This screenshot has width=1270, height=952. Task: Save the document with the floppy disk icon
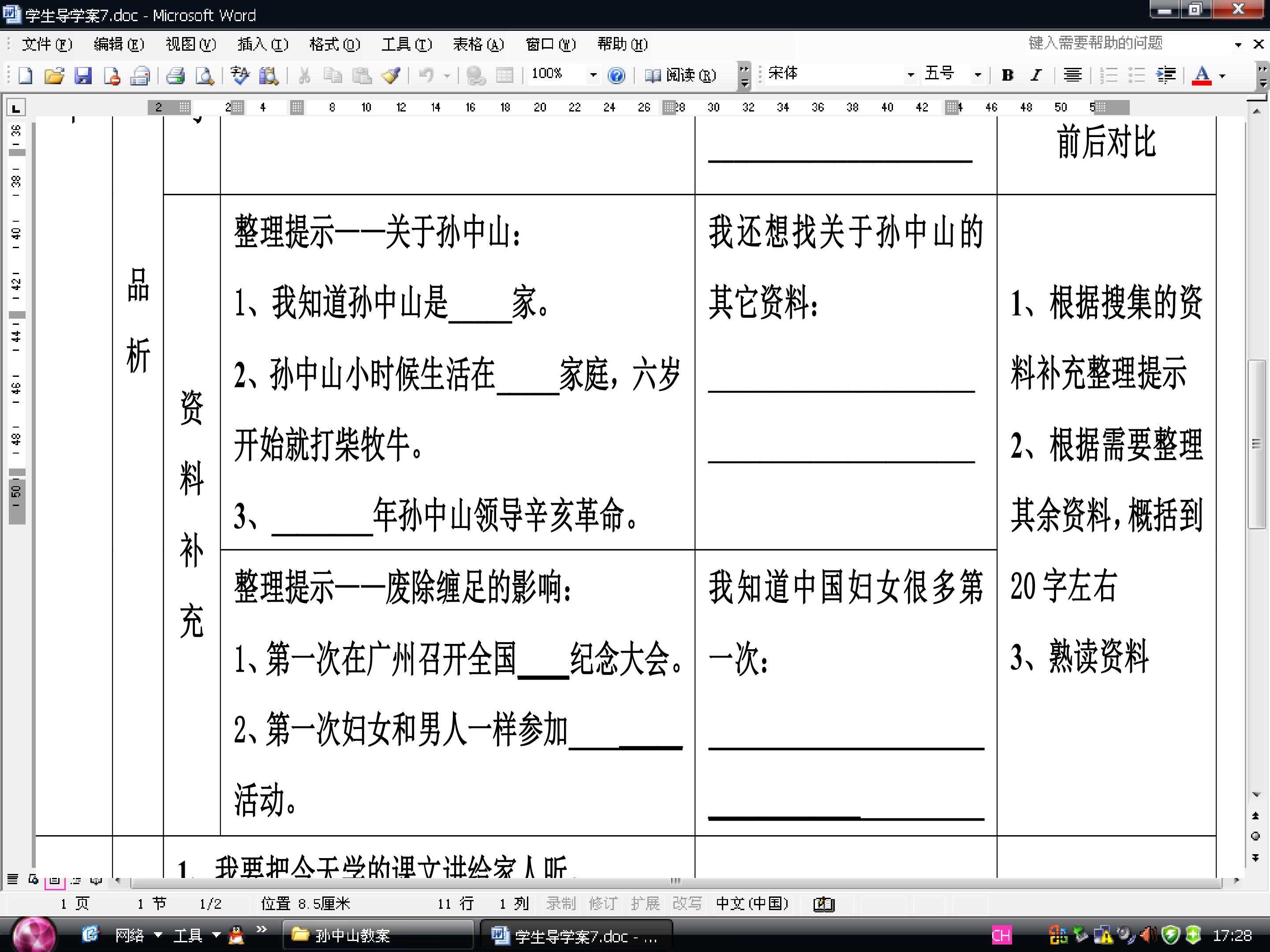(82, 75)
